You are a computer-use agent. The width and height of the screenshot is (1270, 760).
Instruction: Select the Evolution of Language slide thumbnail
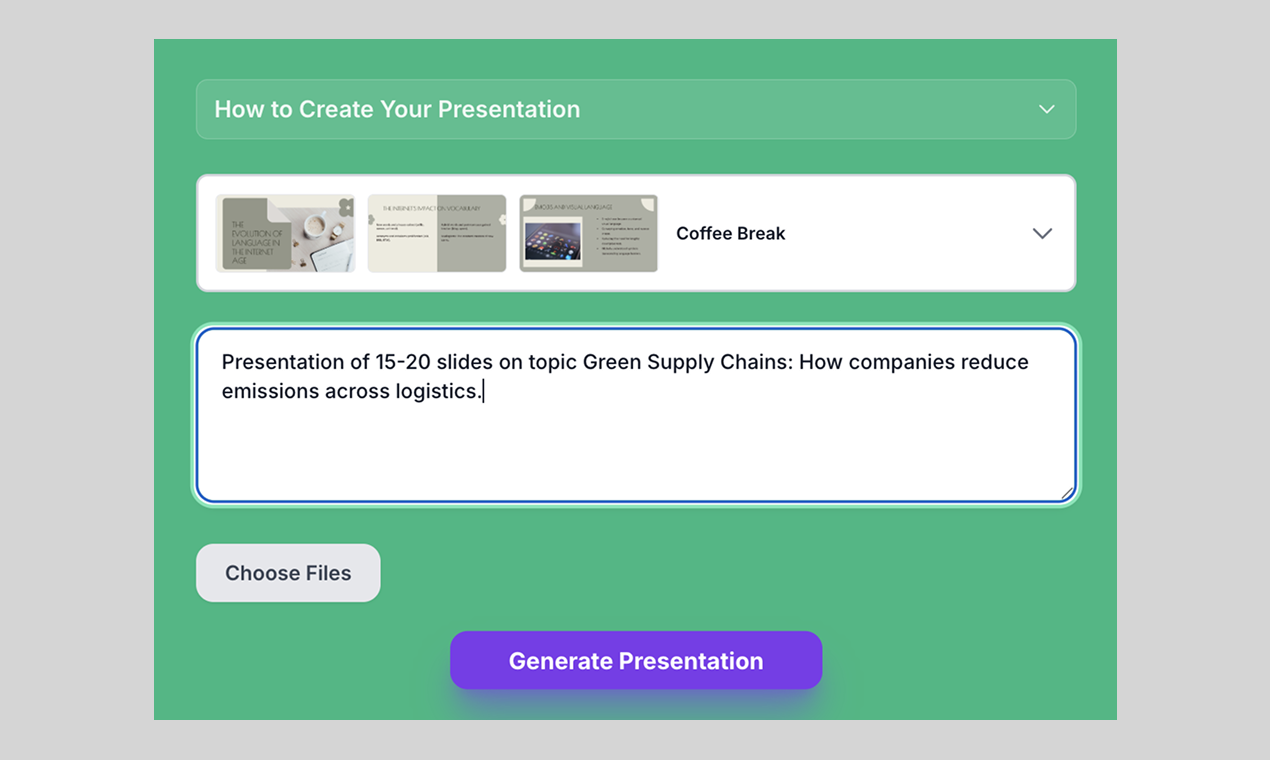(285, 233)
